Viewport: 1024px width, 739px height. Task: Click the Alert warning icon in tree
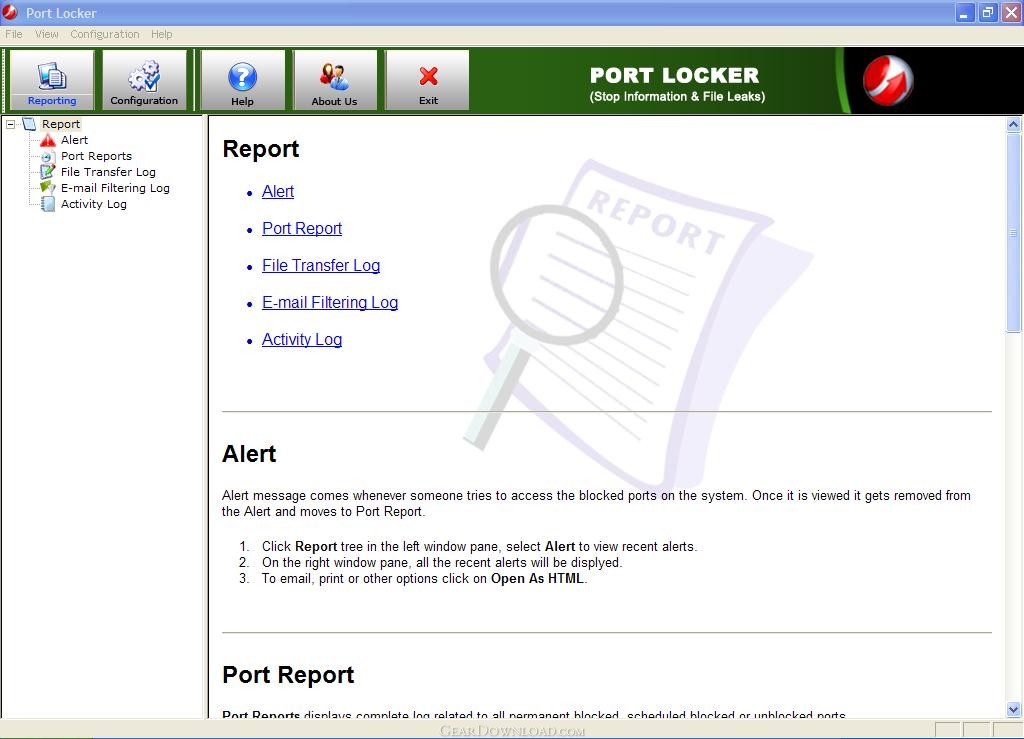coord(48,140)
